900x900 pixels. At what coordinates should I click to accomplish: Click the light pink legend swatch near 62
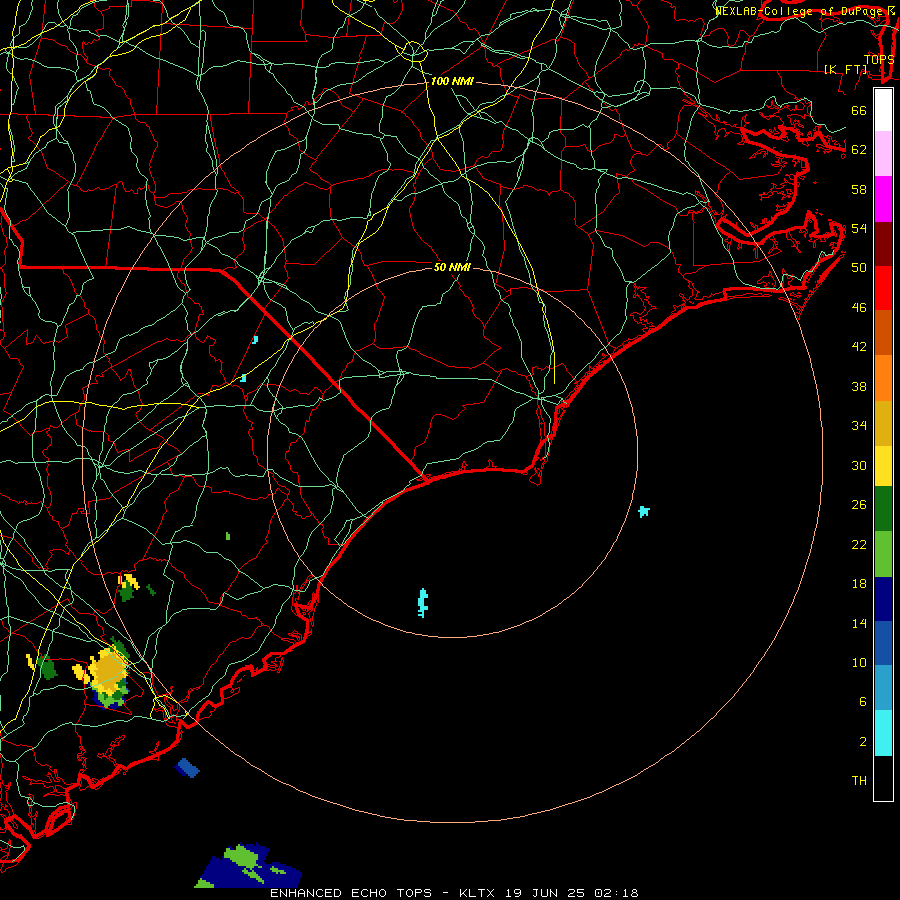pyautogui.click(x=883, y=153)
